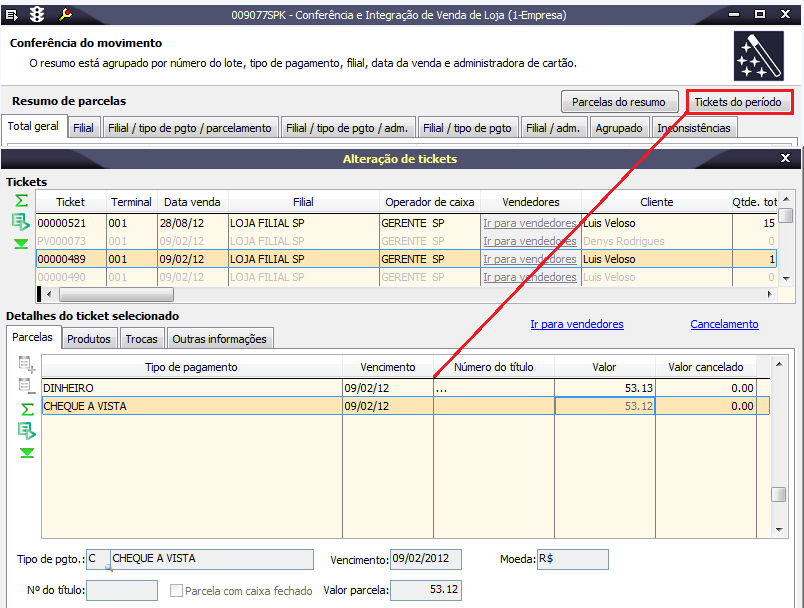Open the Cancelamento link

click(x=724, y=324)
